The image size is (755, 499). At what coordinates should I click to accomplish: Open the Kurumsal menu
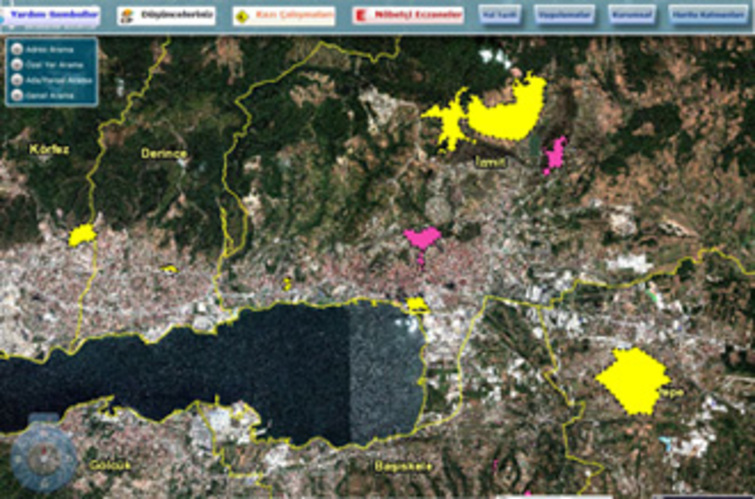[630, 16]
